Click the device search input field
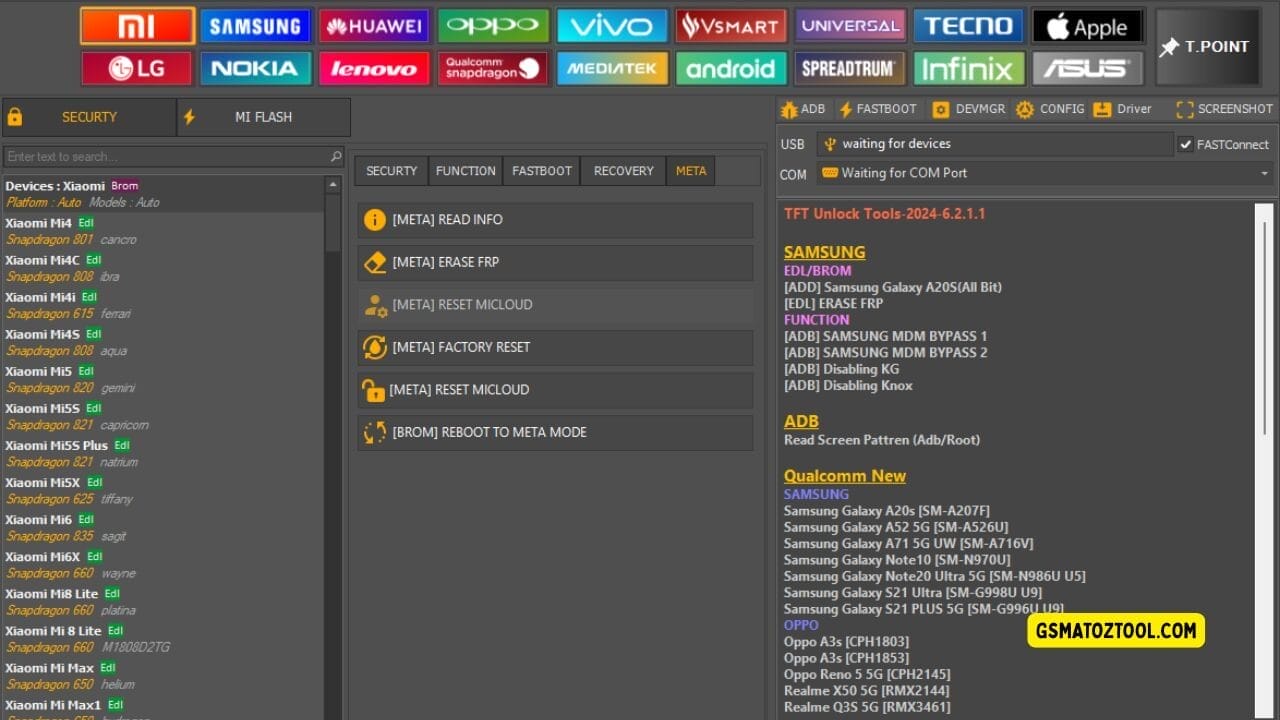The image size is (1280, 720). 160,156
